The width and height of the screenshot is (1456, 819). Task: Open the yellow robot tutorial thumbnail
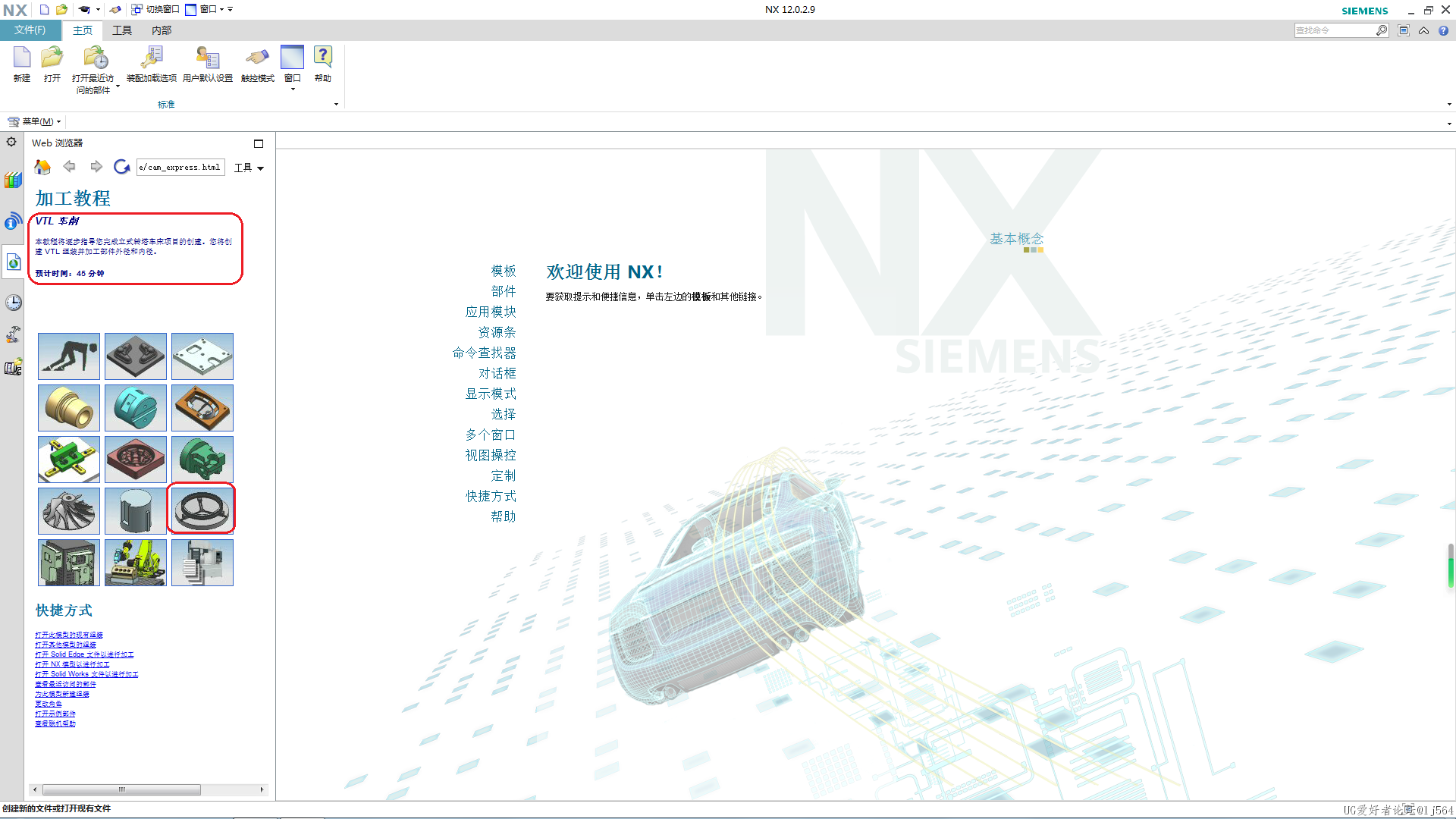[136, 562]
